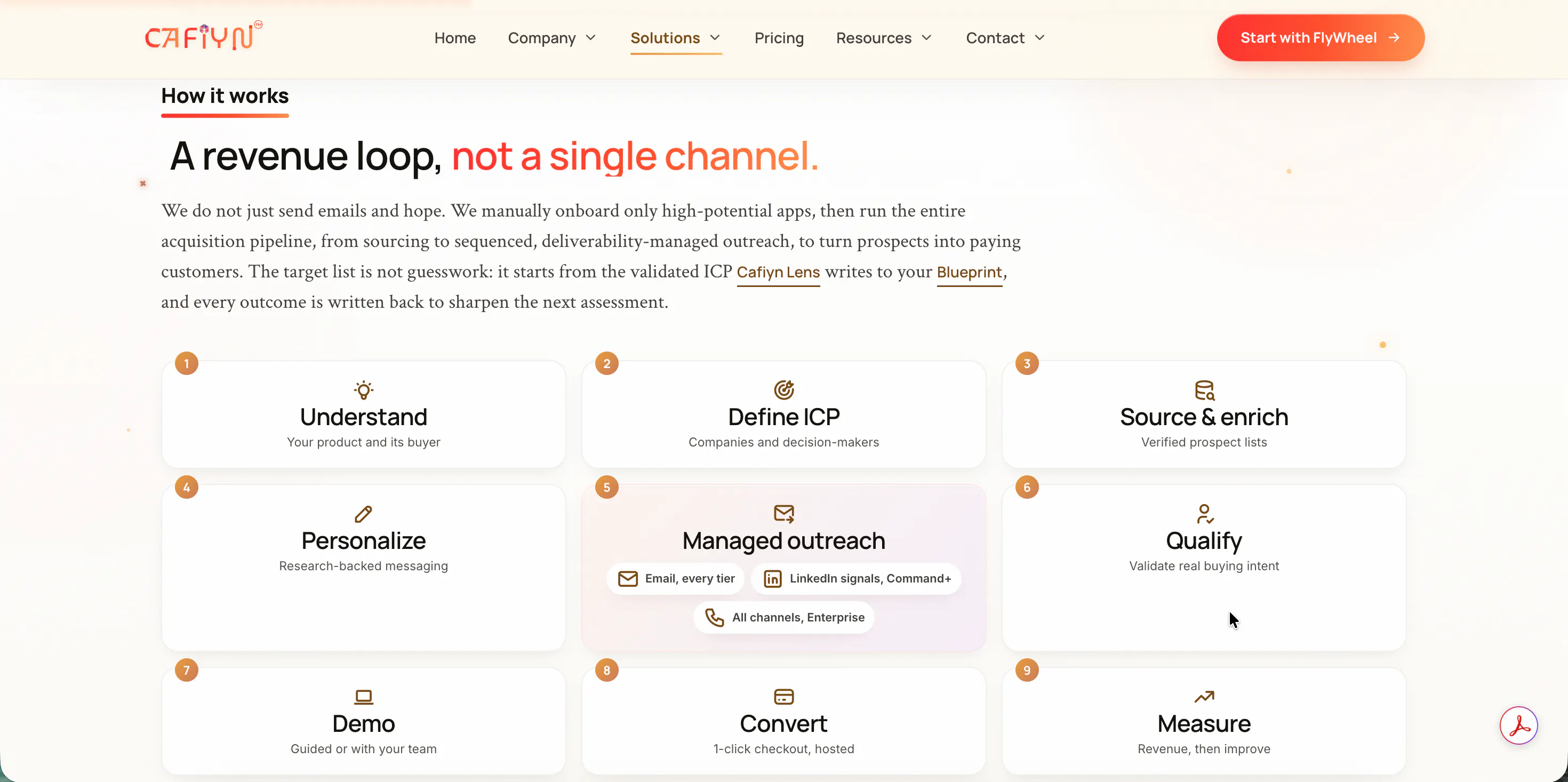Click the How it works heading
Viewport: 1568px width, 782px height.
point(225,95)
